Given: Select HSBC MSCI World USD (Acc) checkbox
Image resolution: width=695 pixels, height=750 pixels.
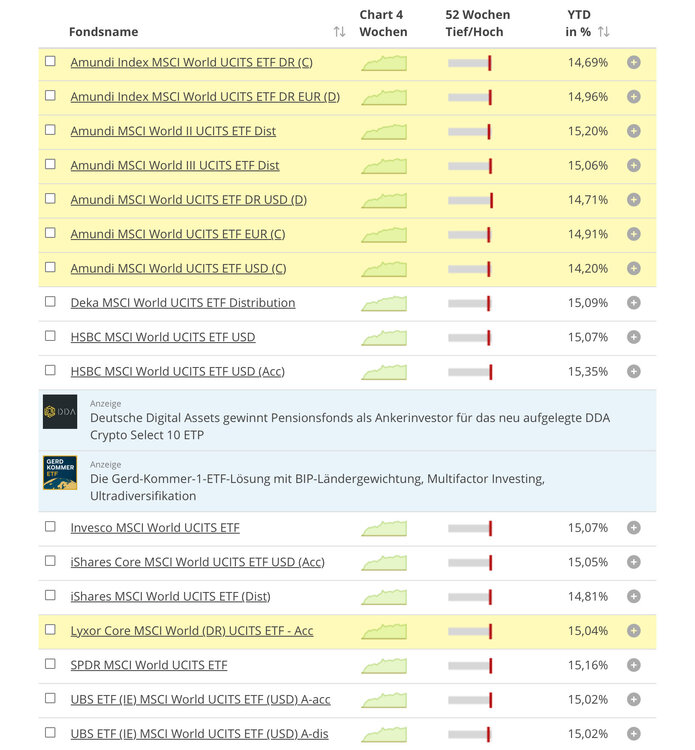Looking at the screenshot, I should point(50,370).
